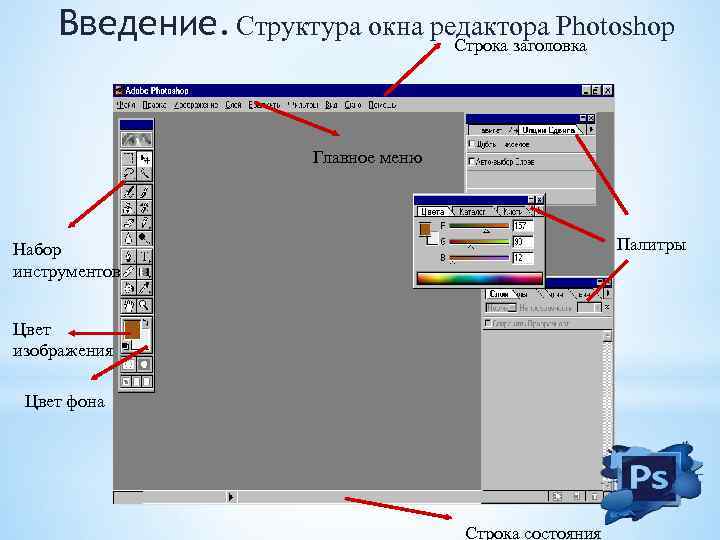This screenshot has width=720, height=540.
Task: Click the B color slider
Action: coord(479,258)
